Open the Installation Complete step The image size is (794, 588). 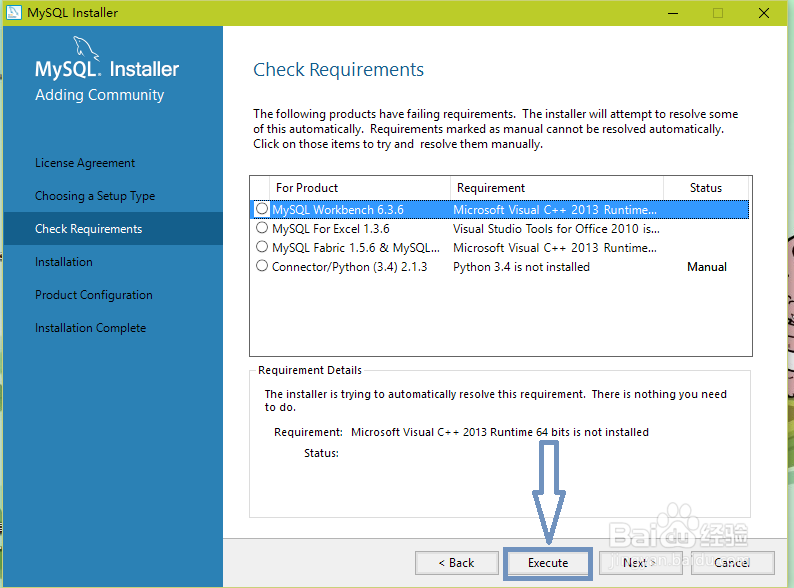pos(90,328)
